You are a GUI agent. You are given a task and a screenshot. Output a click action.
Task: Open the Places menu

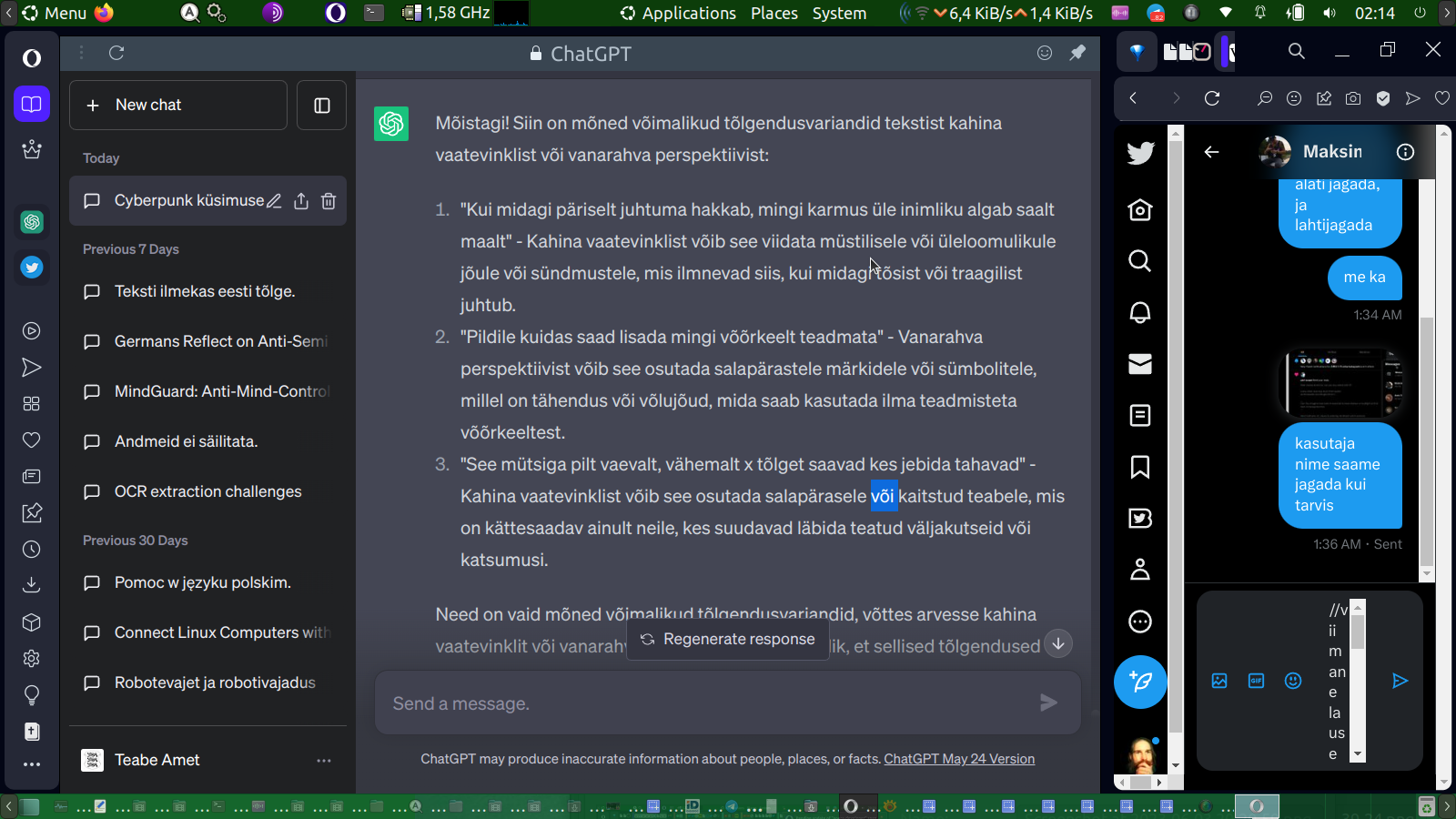click(x=774, y=13)
